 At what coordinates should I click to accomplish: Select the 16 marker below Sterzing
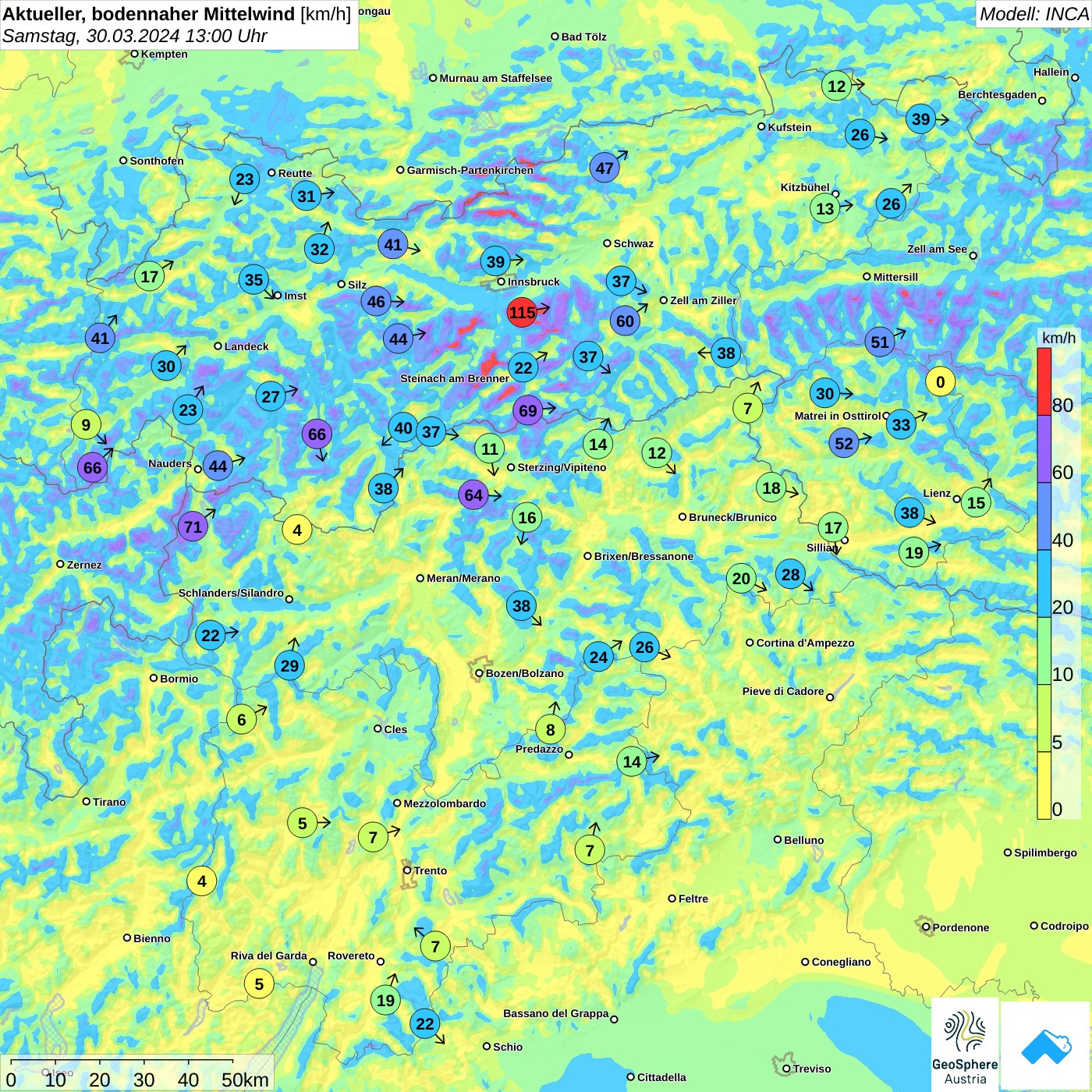(527, 517)
